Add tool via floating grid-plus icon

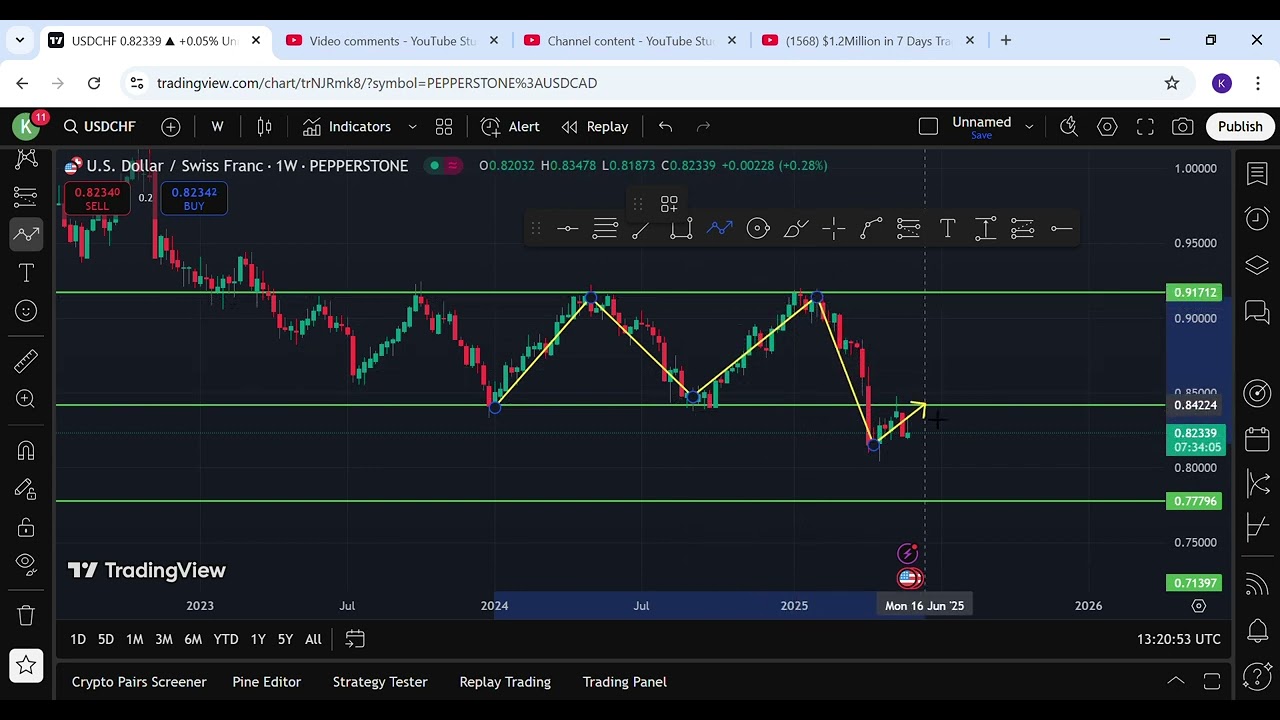(669, 204)
